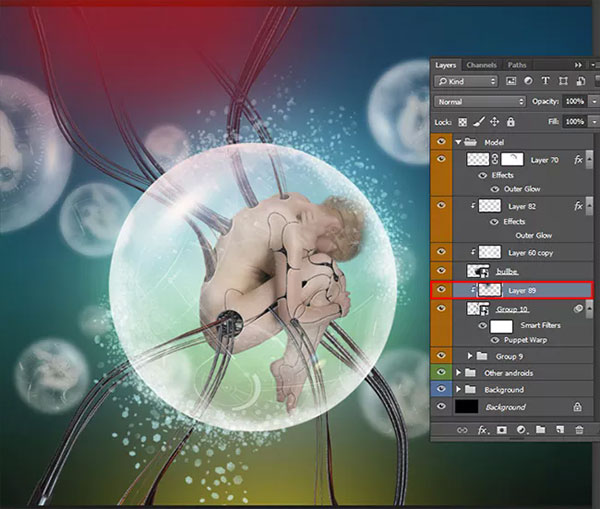
Task: Collapse the Model group folder
Action: tap(458, 142)
